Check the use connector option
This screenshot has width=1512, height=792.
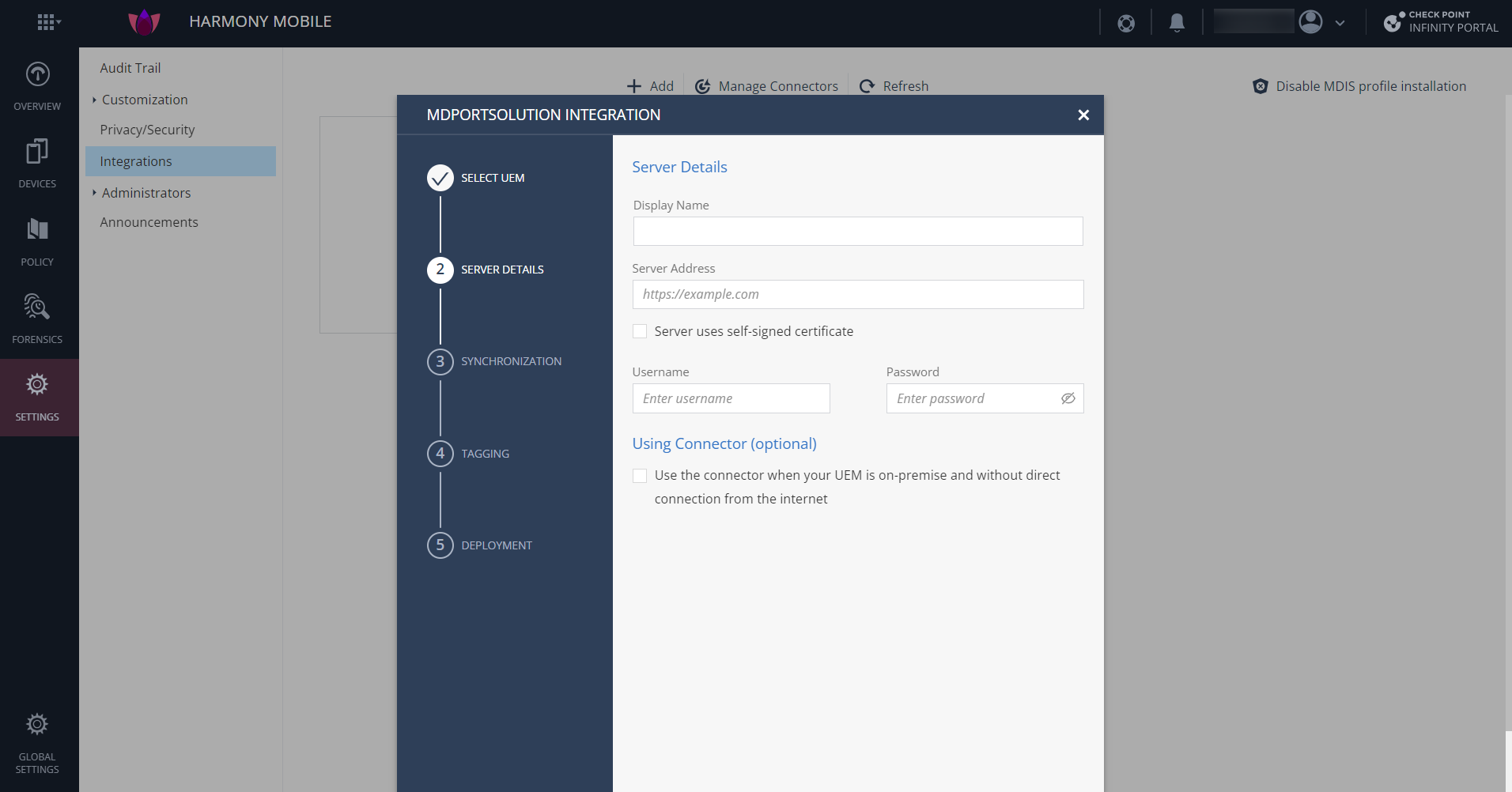point(640,475)
